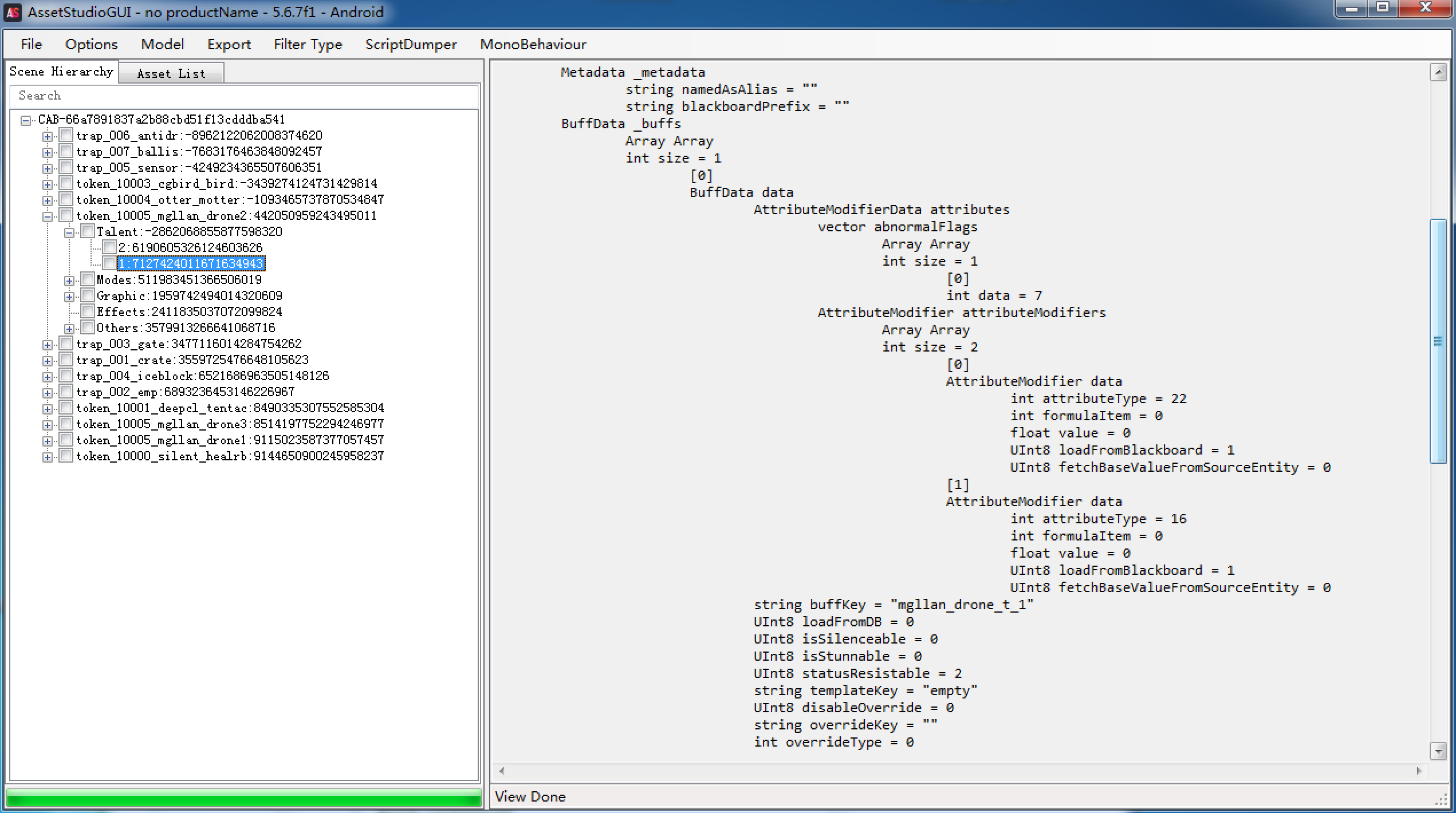Open the Filter Type menu
Image resolution: width=1456 pixels, height=813 pixels.
[308, 44]
